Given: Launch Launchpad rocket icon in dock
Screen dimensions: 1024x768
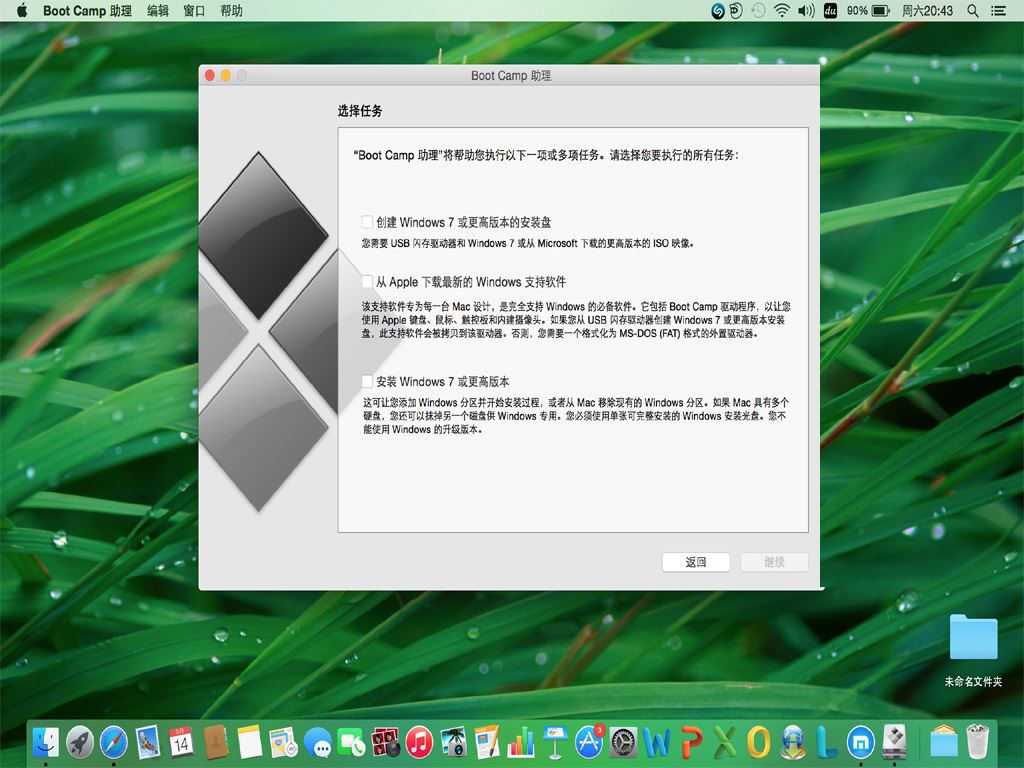Looking at the screenshot, I should click(x=80, y=742).
